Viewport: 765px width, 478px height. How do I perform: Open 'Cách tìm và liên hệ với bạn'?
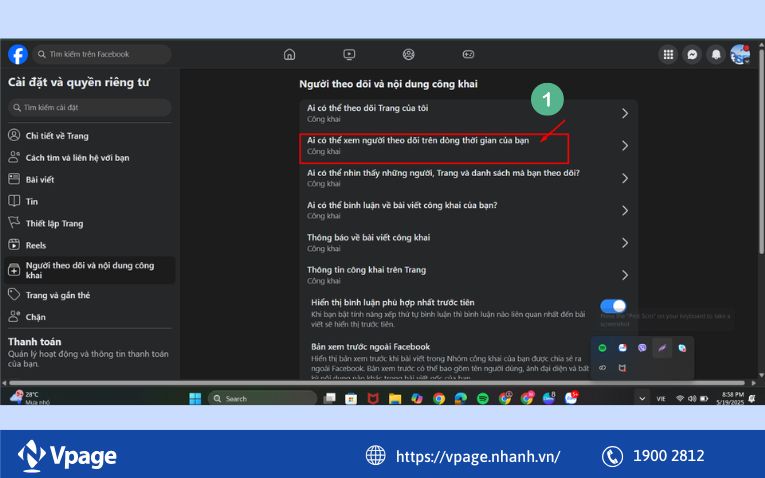click(89, 158)
